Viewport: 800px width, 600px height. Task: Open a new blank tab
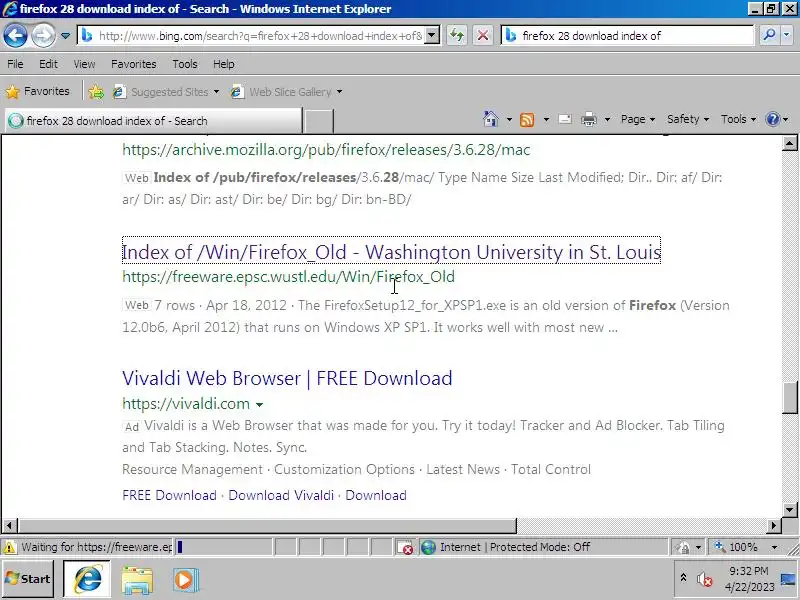coord(318,121)
